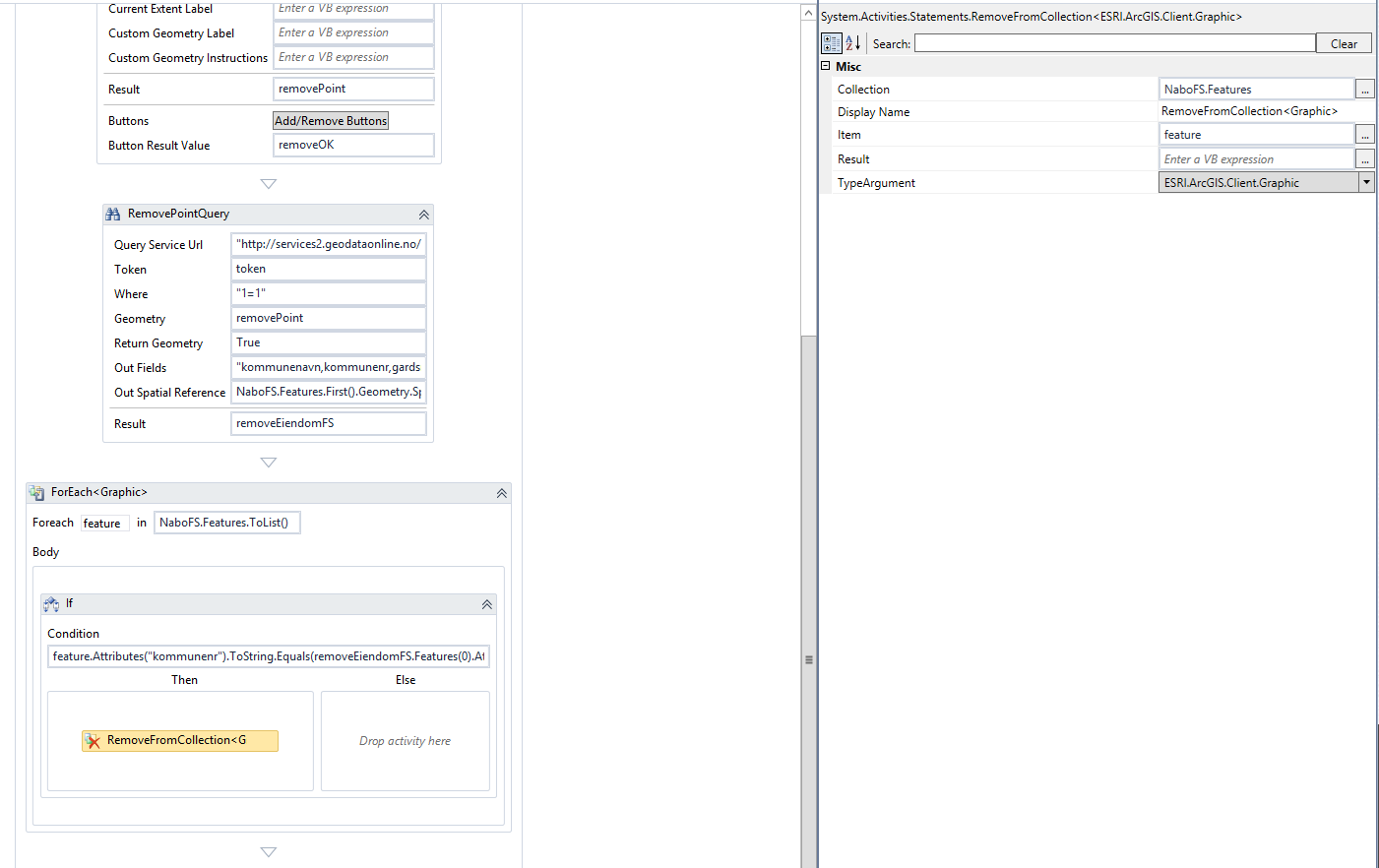Click the 'Body' label in ForEach
The image size is (1379, 868).
[x=45, y=552]
